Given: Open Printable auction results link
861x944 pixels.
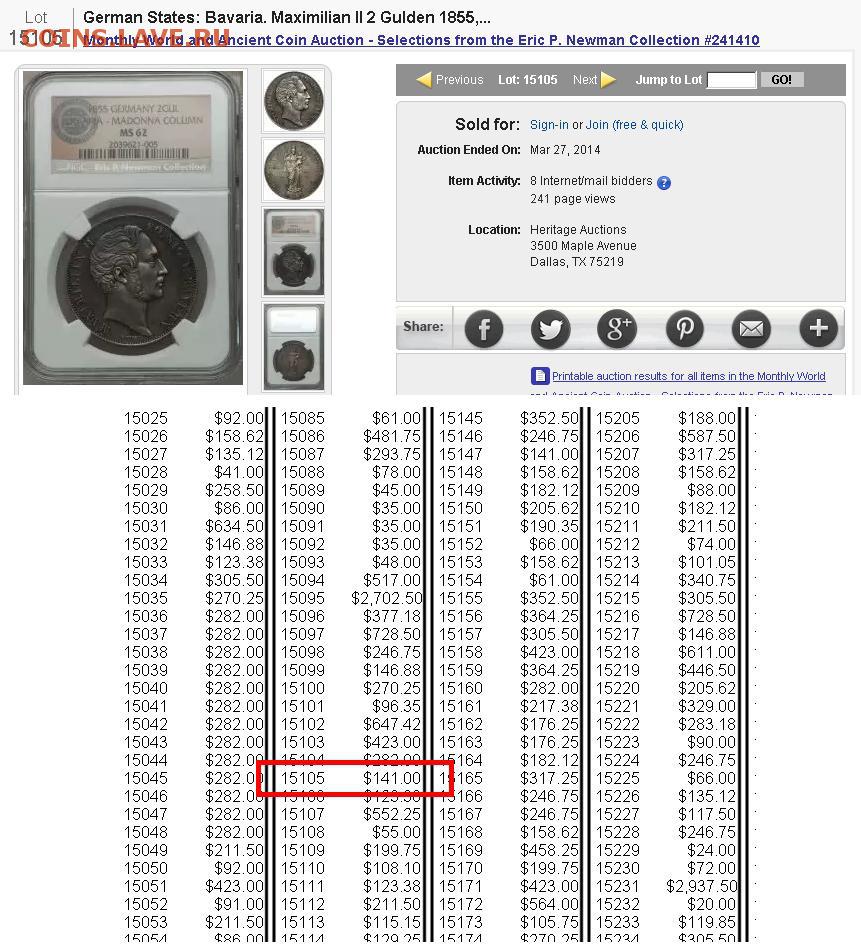Looking at the screenshot, I should (x=688, y=377).
